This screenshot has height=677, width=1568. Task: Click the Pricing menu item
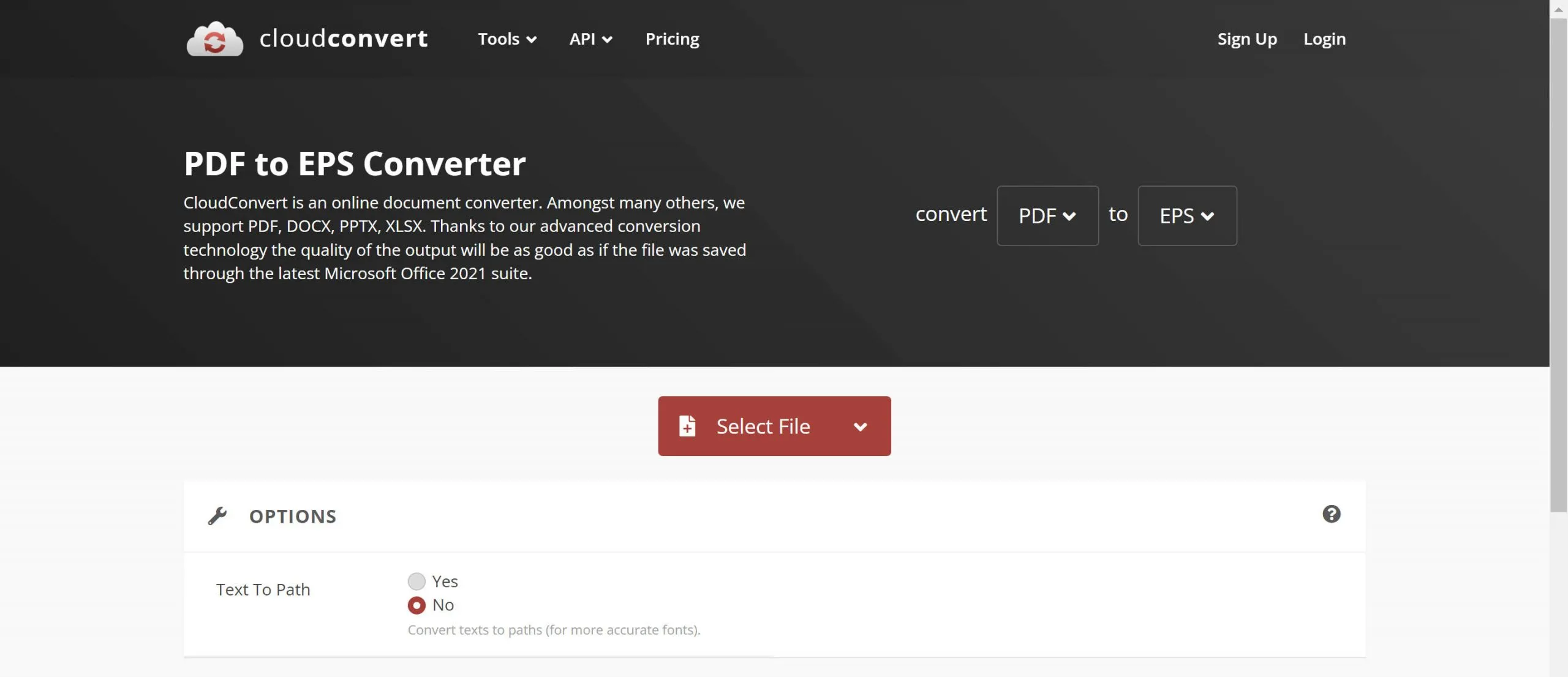click(x=672, y=37)
